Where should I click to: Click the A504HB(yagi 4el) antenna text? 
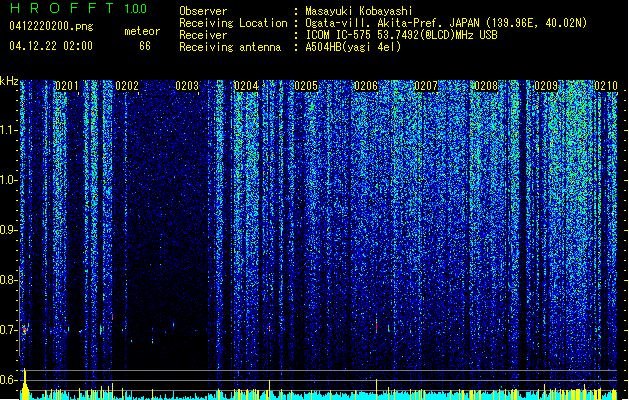(x=353, y=47)
